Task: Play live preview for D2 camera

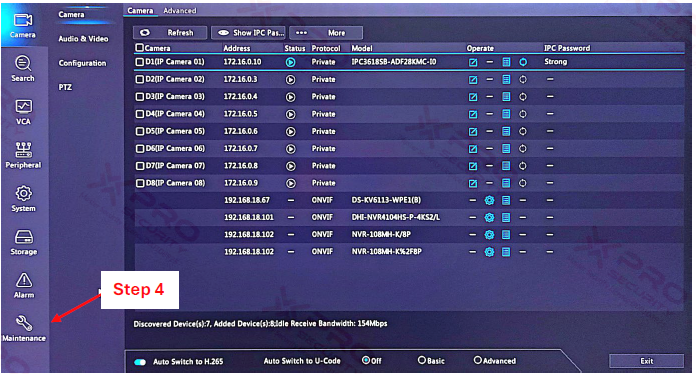Action: (290, 80)
